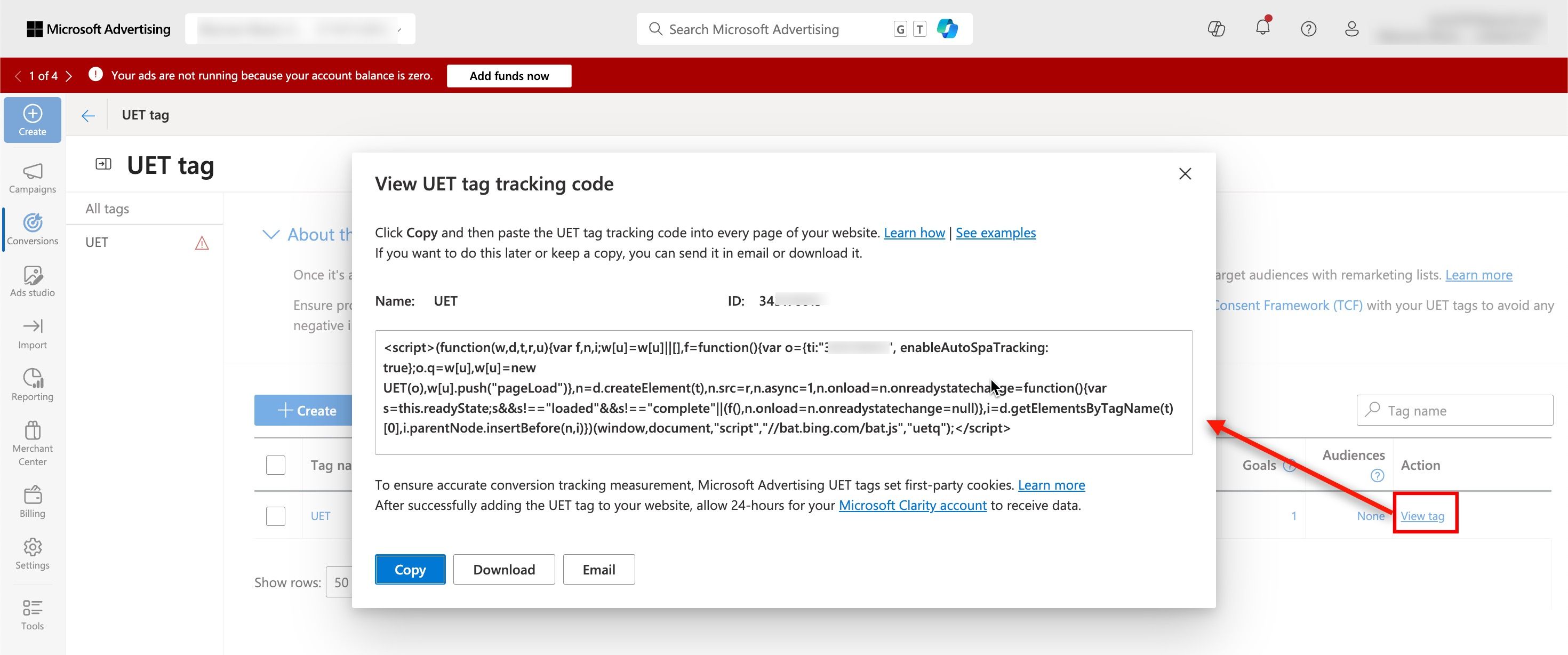The width and height of the screenshot is (1568, 655).
Task: Select the UET tag in left panel
Action: [x=97, y=242]
